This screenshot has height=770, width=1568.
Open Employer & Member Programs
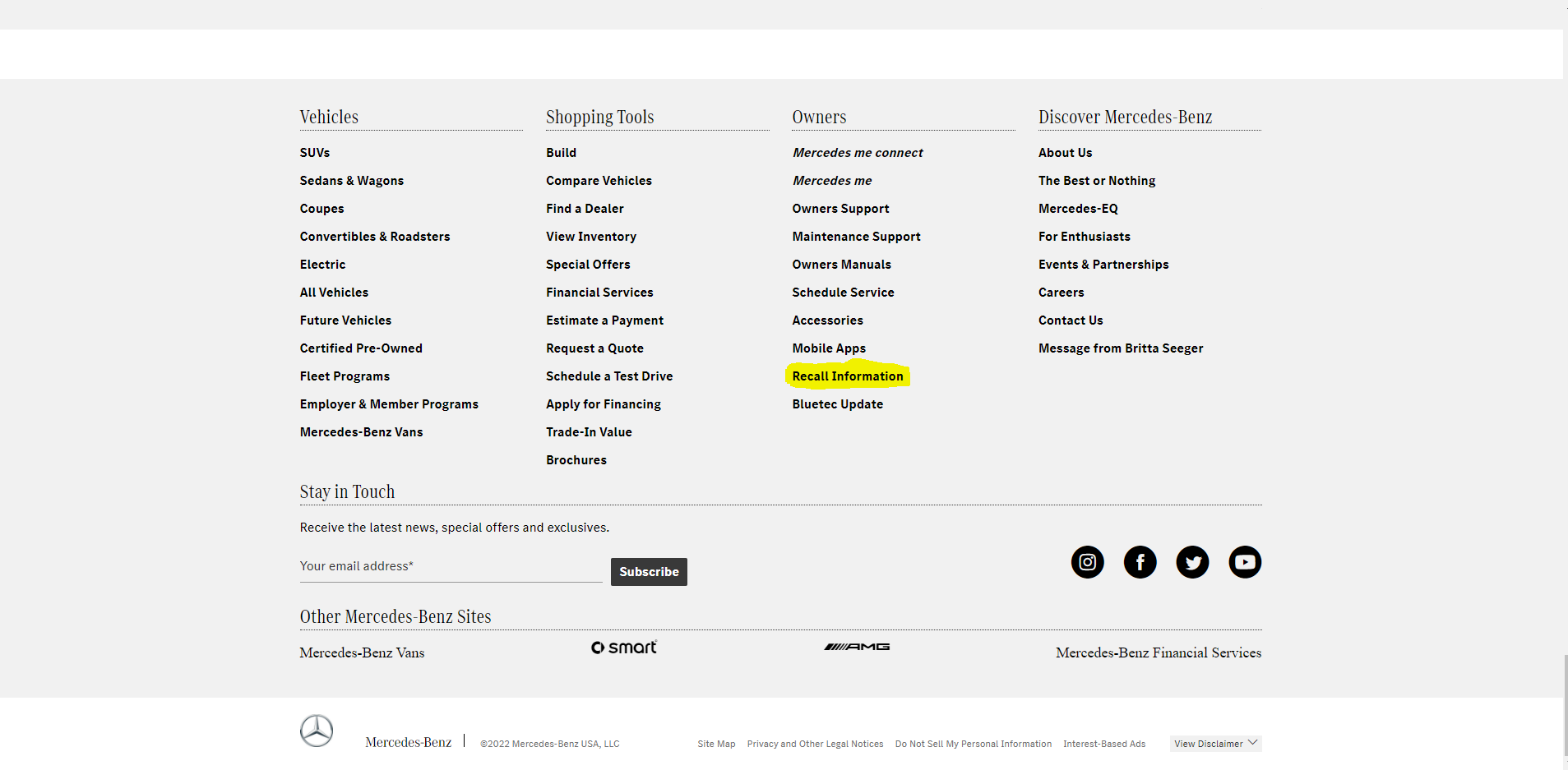pos(389,404)
